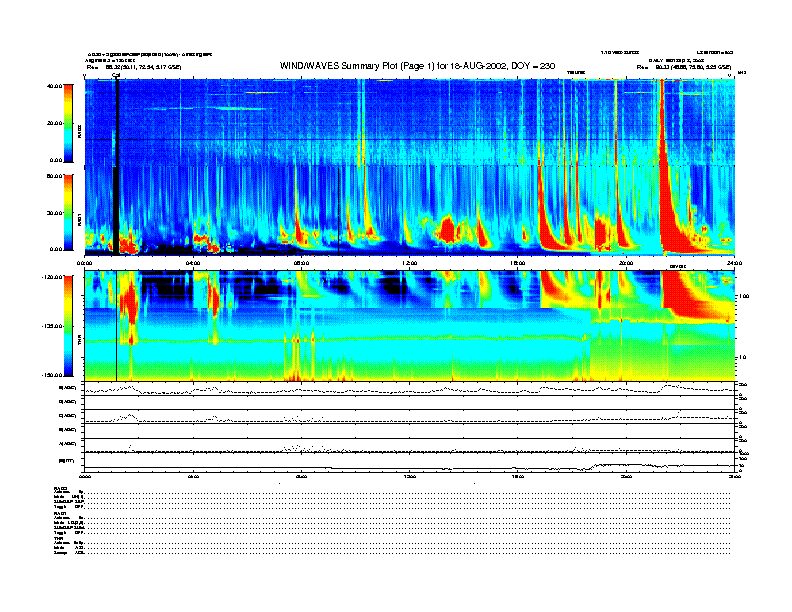Select the -120.00 tick on TNR color scale
Viewport: 792px width, 612px height.
click(x=52, y=277)
